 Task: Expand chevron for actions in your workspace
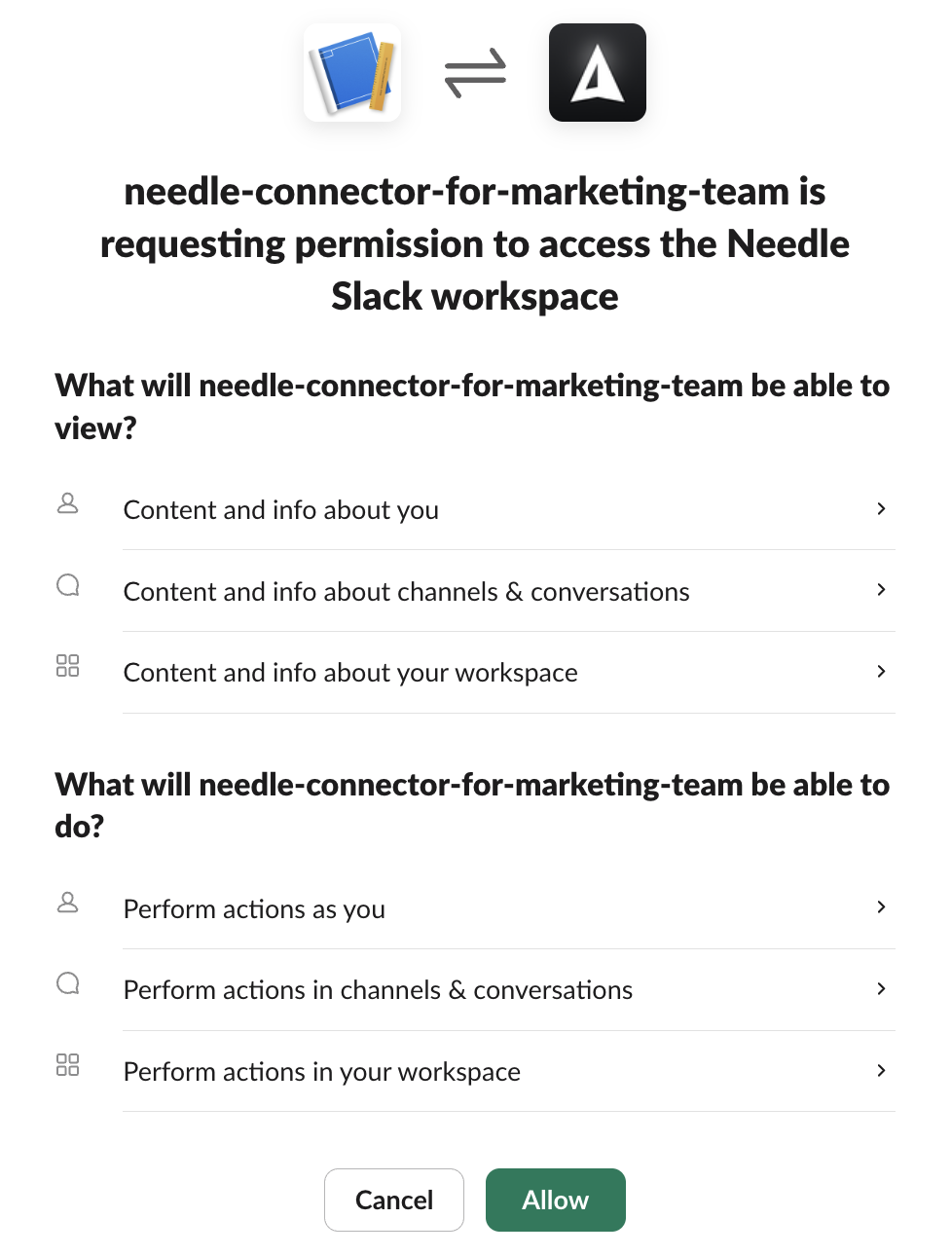tap(881, 1070)
